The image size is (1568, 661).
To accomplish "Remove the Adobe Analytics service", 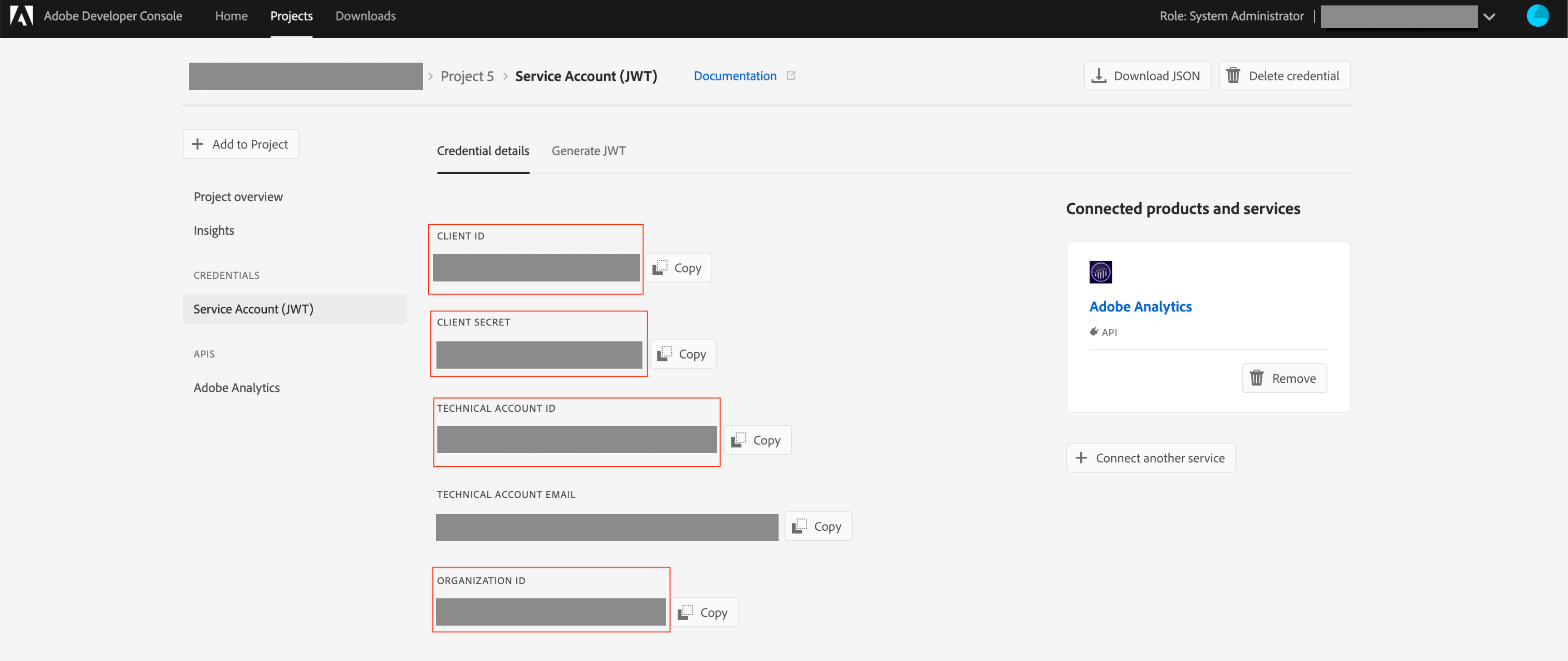I will (1284, 378).
